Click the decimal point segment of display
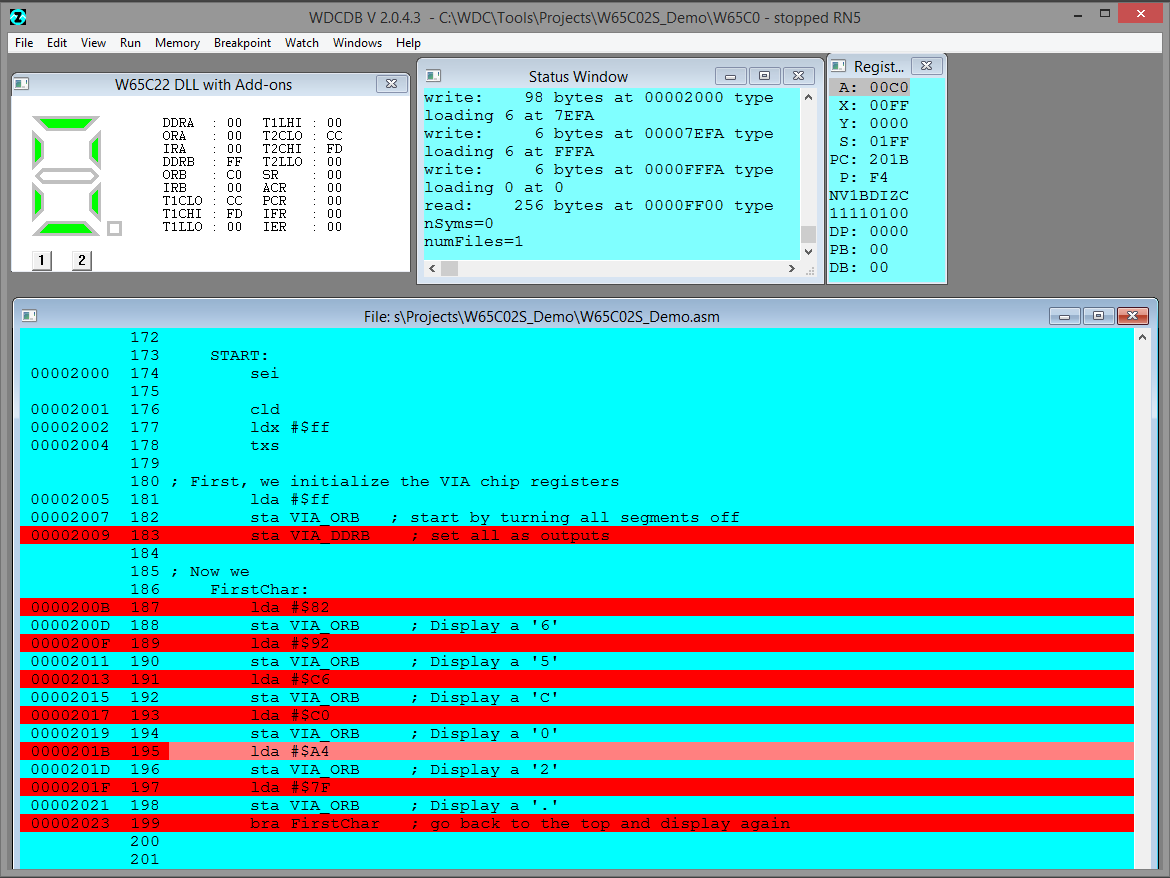The image size is (1170, 878). click(114, 228)
